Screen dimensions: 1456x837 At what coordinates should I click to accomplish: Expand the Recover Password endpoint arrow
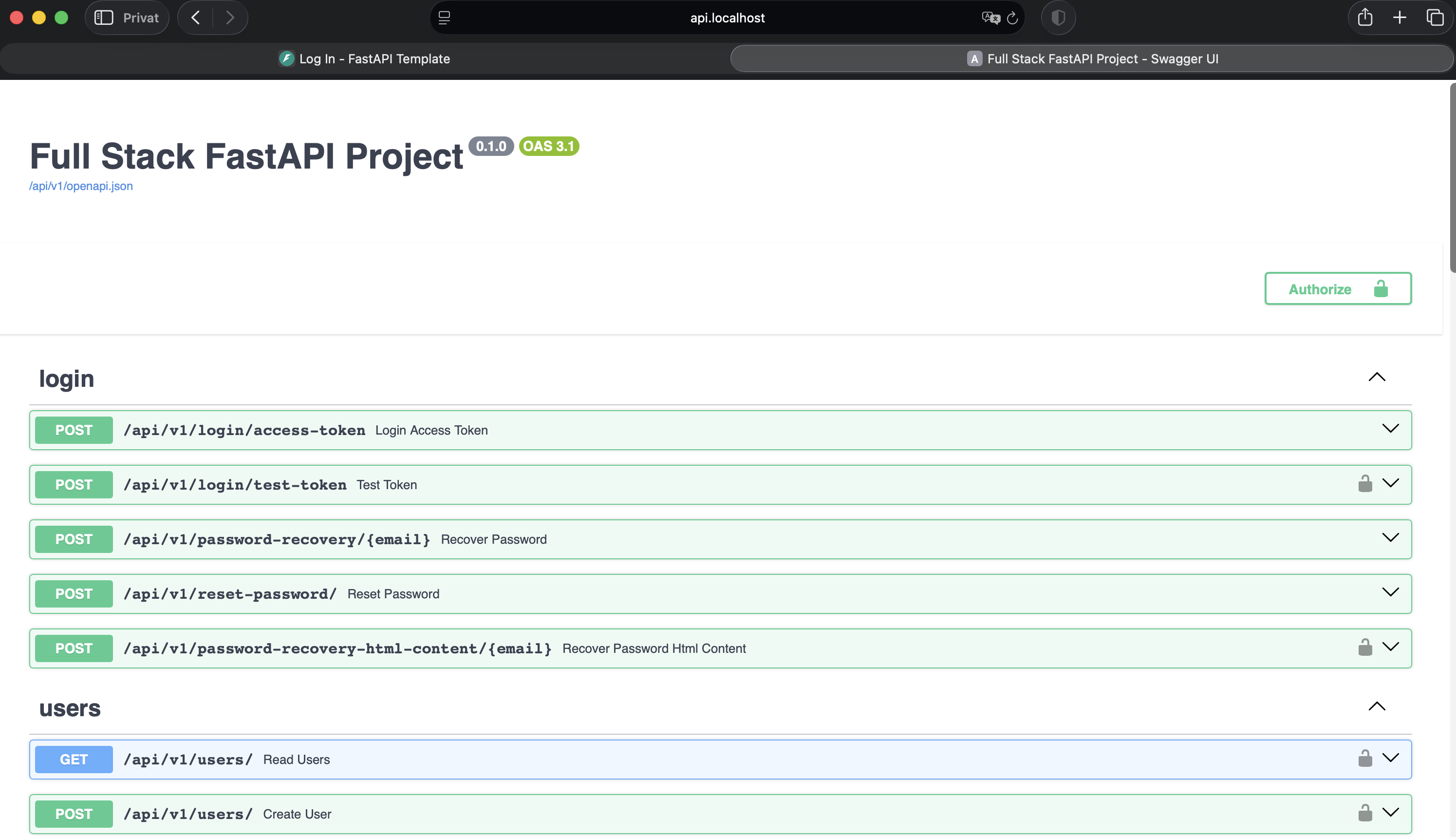pos(1390,537)
